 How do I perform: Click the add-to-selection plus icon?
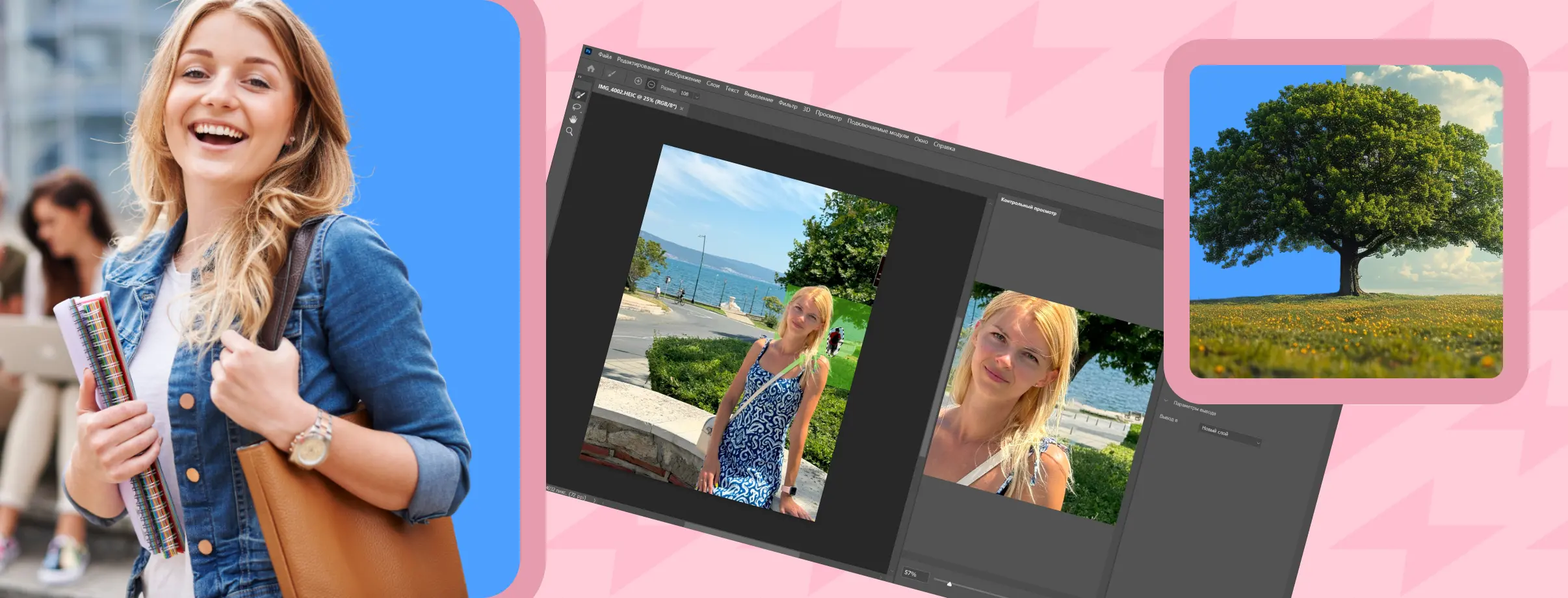pyautogui.click(x=638, y=81)
